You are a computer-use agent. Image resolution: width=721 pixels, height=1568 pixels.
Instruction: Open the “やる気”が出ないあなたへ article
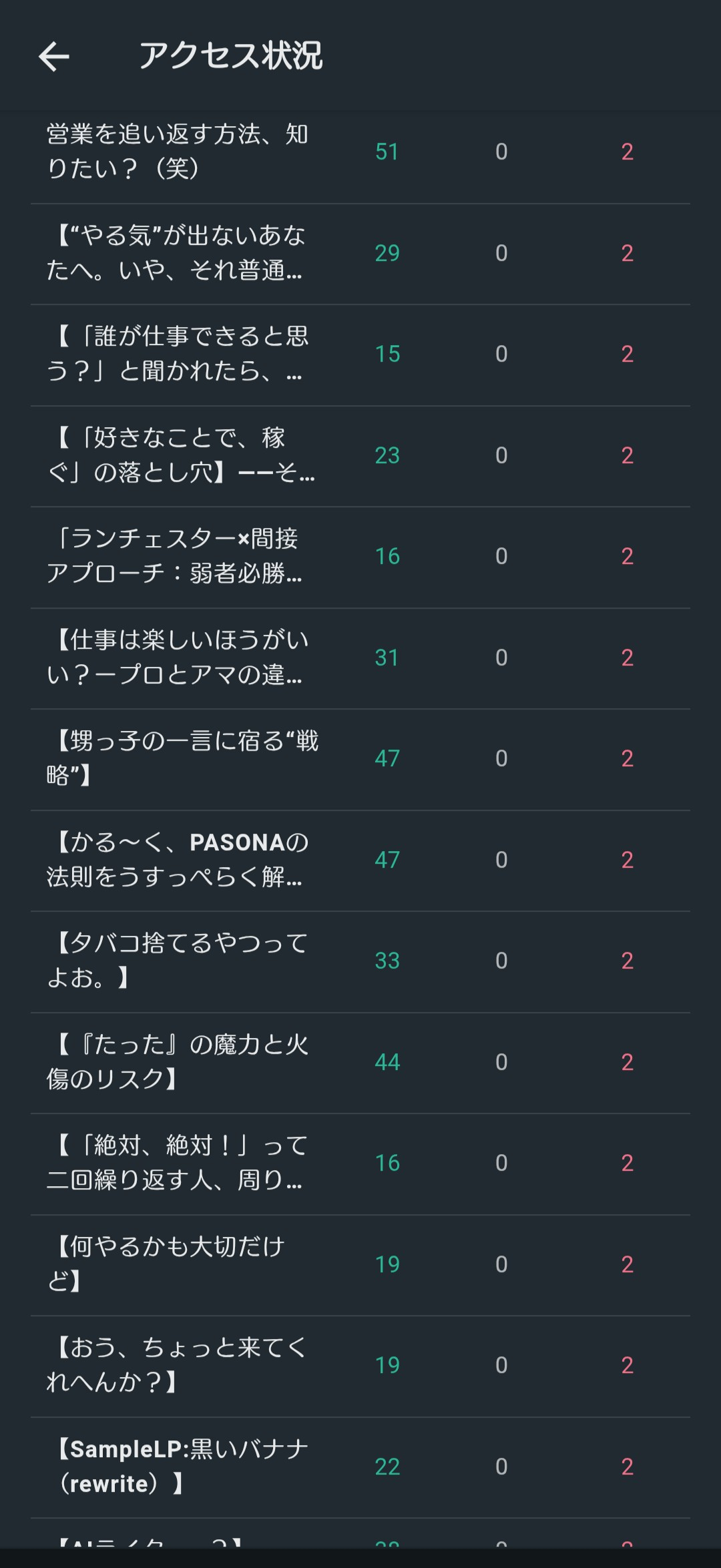pos(176,253)
